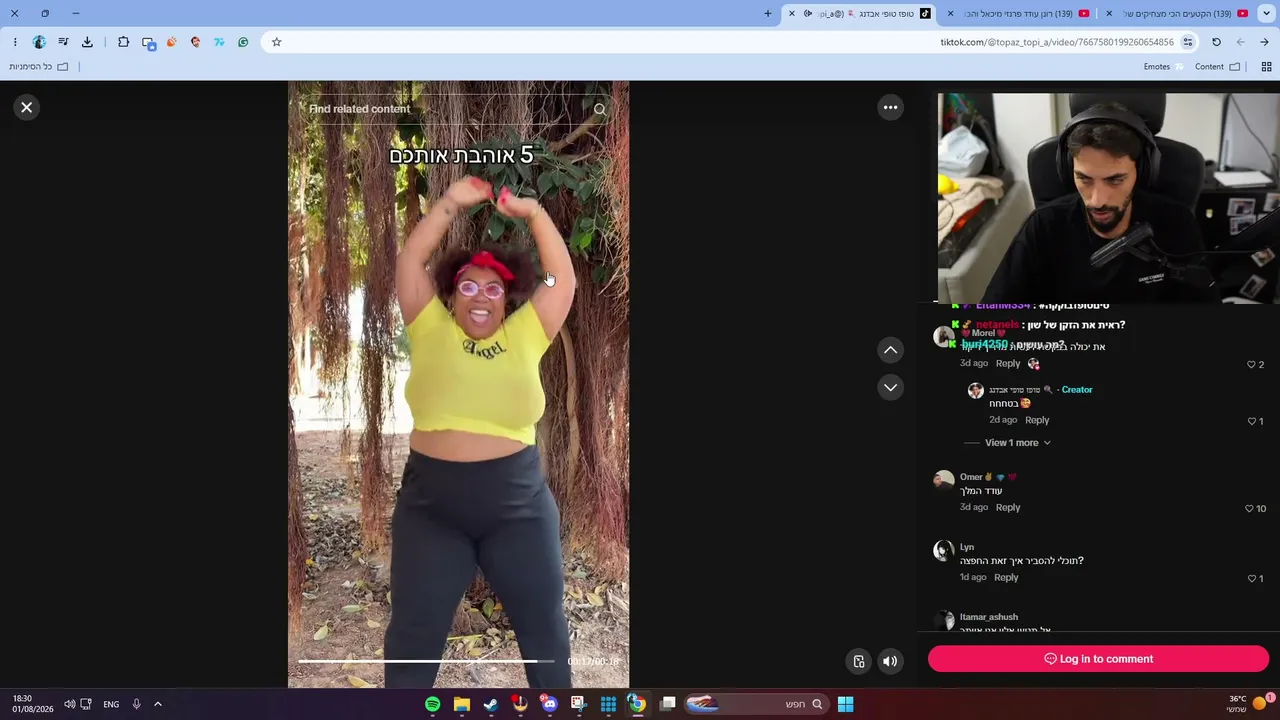Switch the ENG input language indicator

click(x=111, y=704)
